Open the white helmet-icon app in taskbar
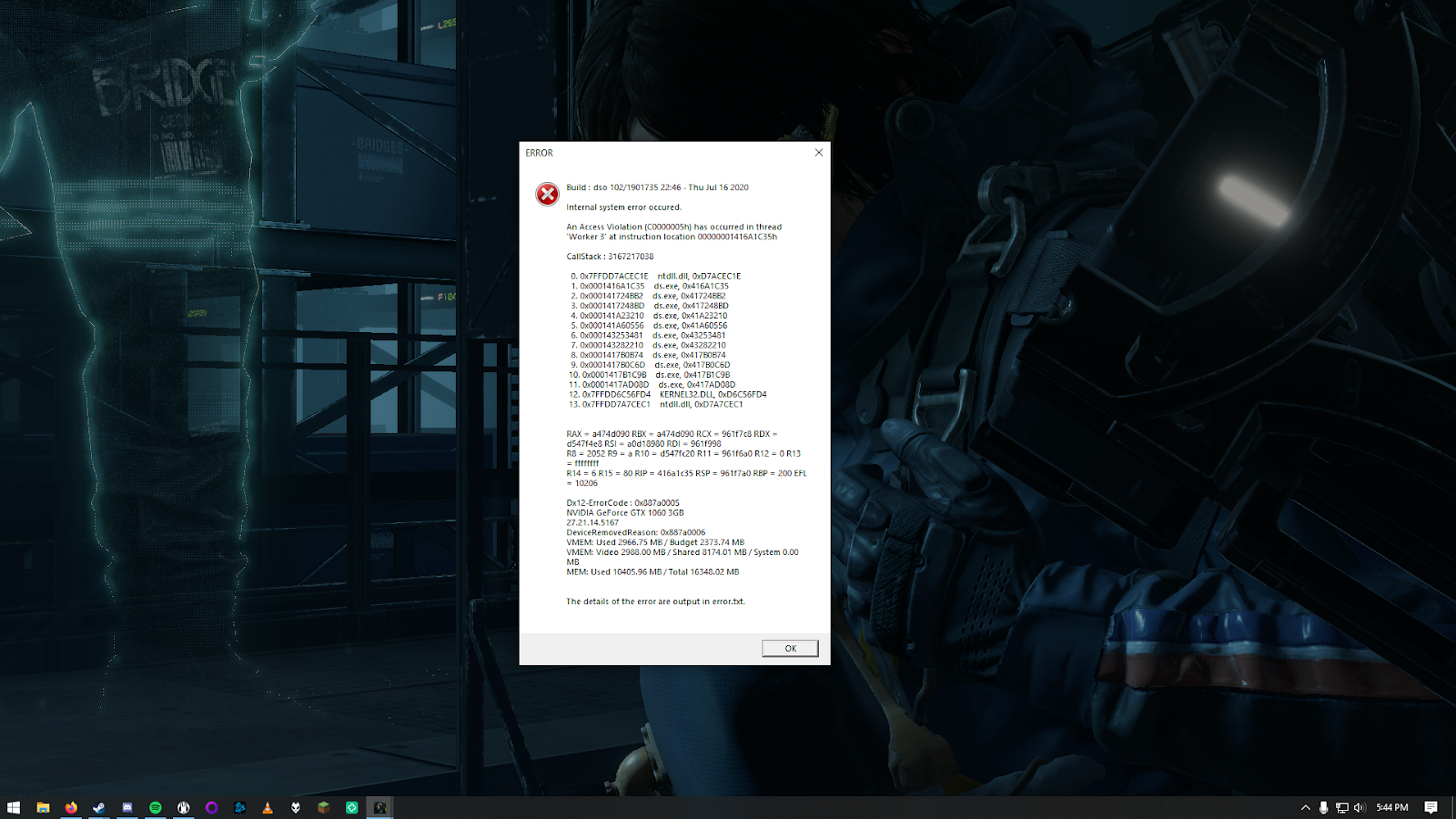 [184, 807]
